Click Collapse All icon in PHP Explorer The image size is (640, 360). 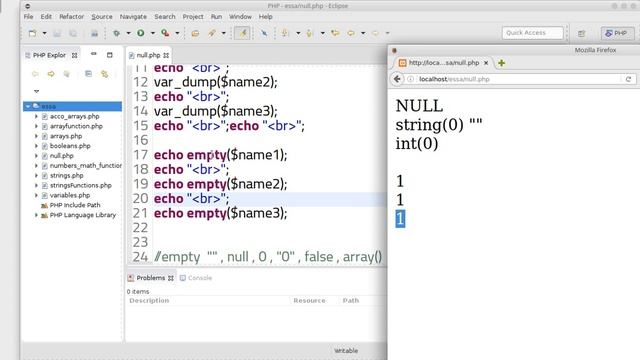[x=88, y=74]
